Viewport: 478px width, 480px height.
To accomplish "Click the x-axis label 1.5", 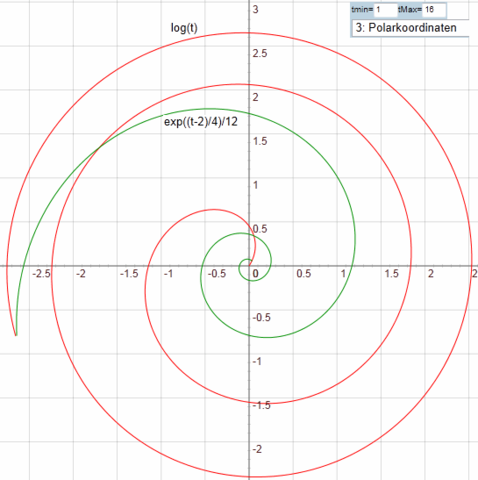I will (392, 274).
